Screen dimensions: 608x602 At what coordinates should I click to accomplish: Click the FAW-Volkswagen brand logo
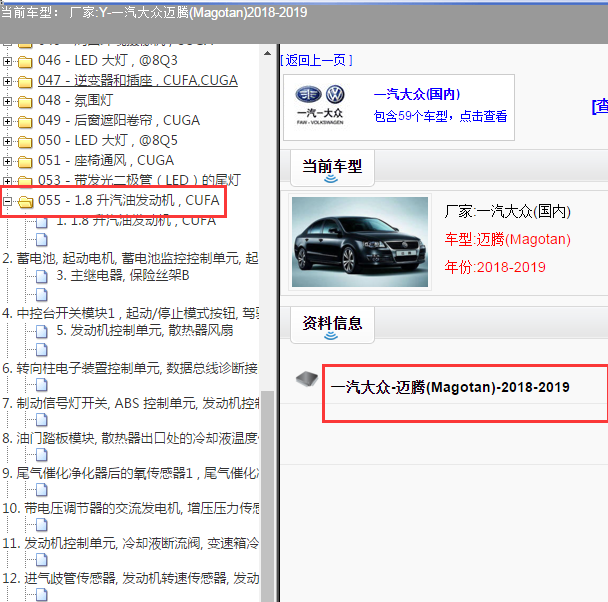pyautogui.click(x=320, y=105)
